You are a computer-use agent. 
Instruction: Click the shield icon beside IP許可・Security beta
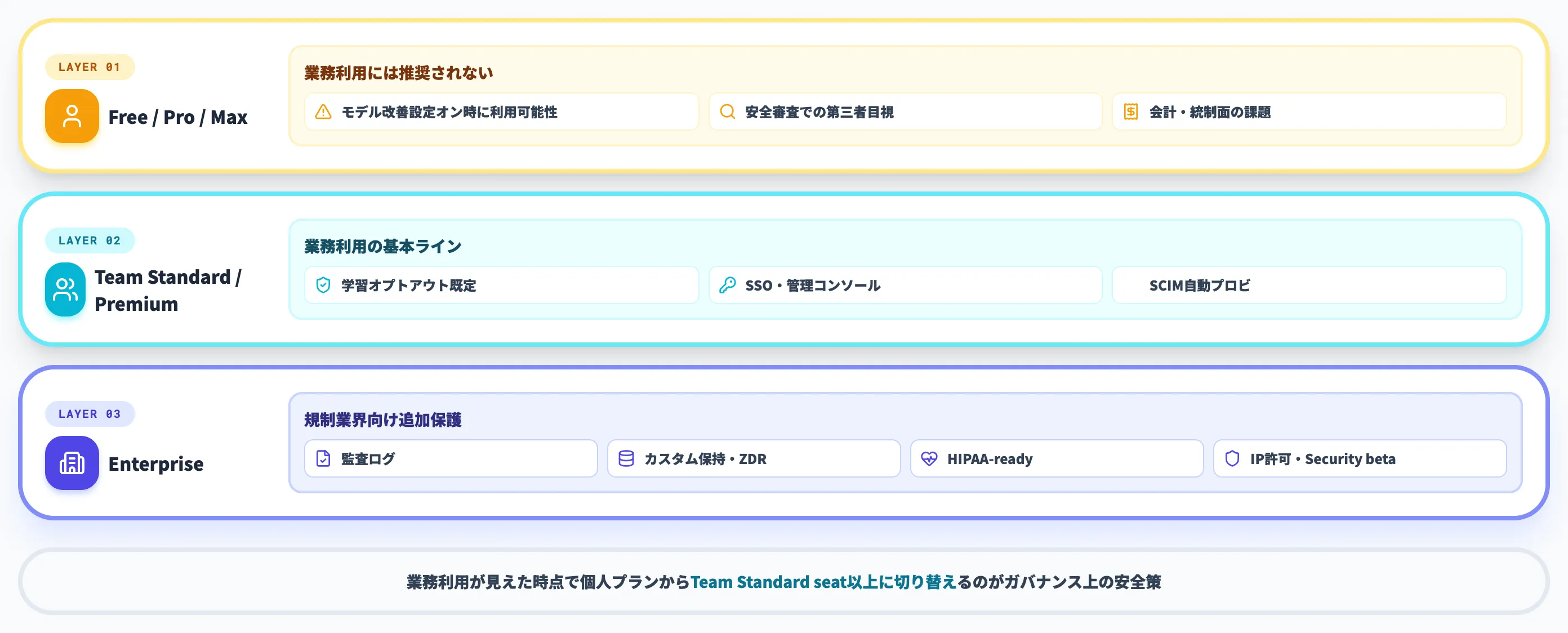(1232, 458)
